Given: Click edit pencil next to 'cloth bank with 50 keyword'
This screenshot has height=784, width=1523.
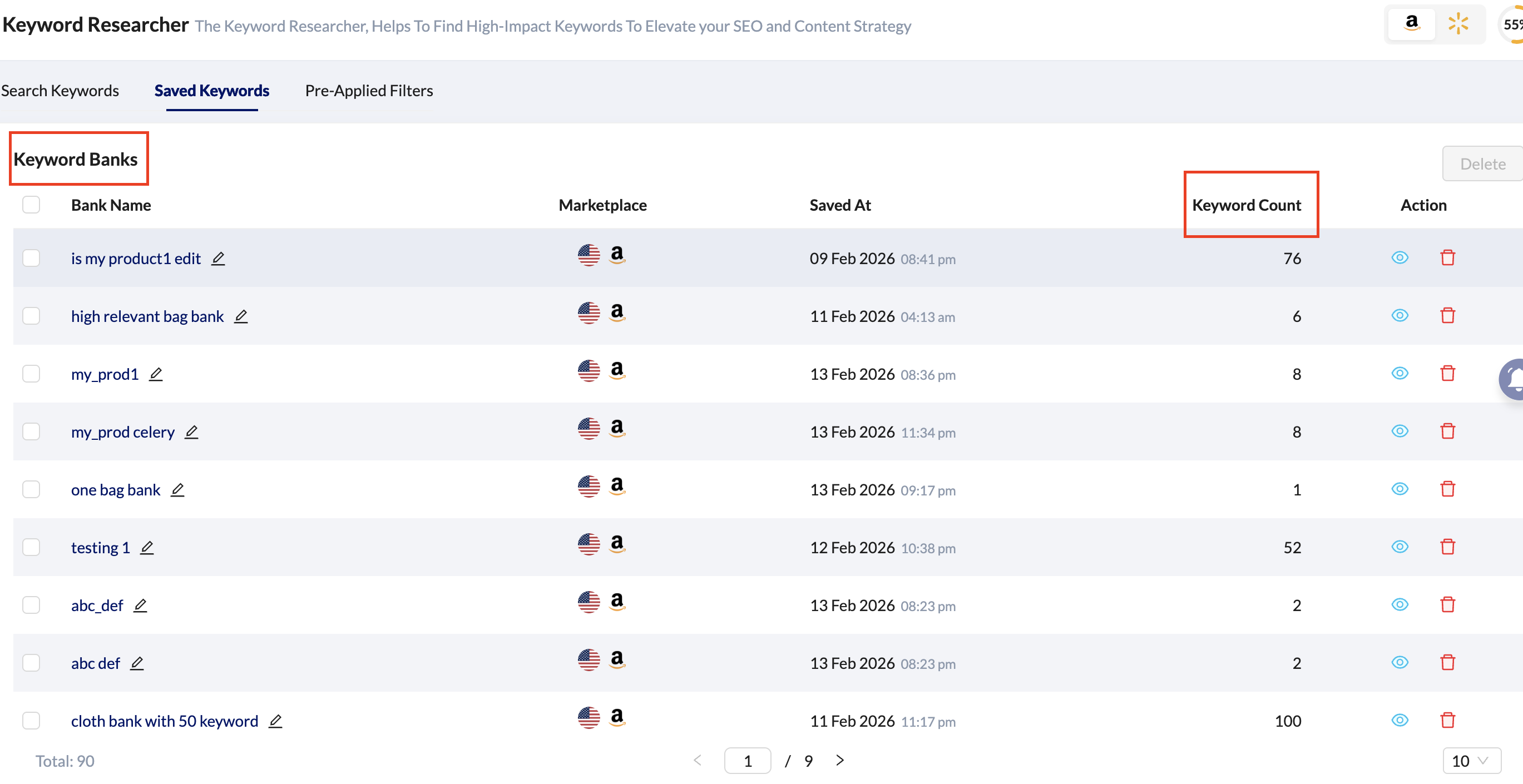Looking at the screenshot, I should pos(275,721).
